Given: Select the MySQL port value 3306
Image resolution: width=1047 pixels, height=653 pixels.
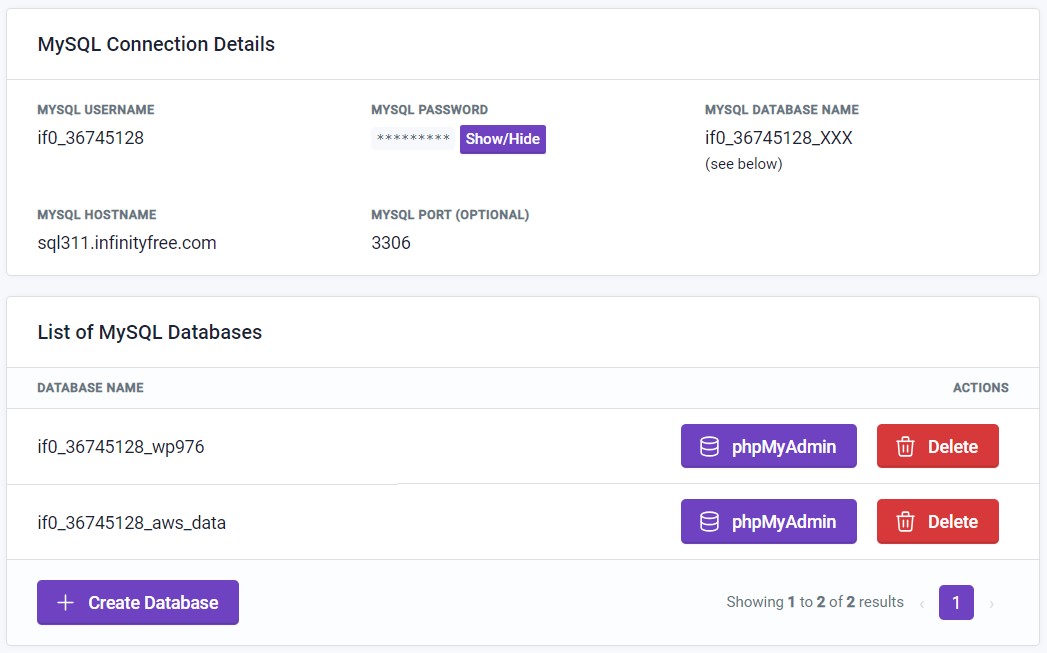Looking at the screenshot, I should 391,242.
